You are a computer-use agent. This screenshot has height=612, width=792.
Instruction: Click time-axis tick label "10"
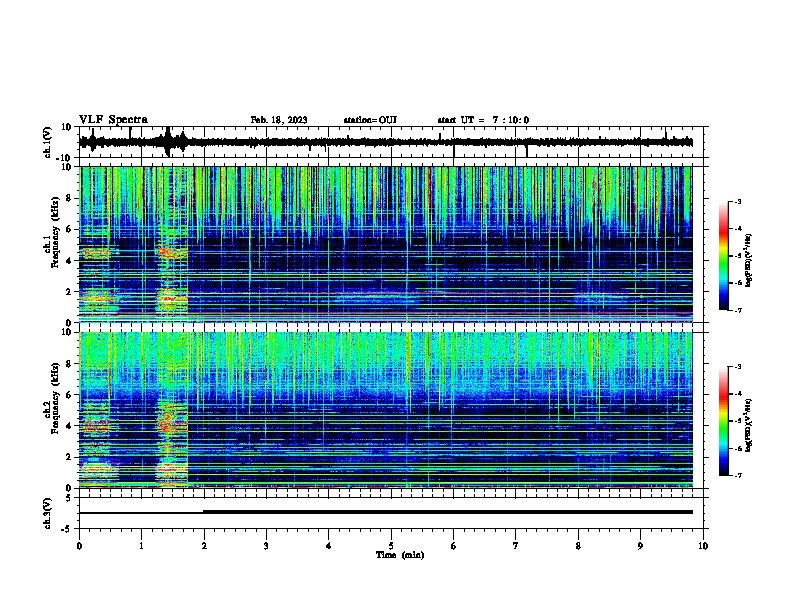[703, 546]
